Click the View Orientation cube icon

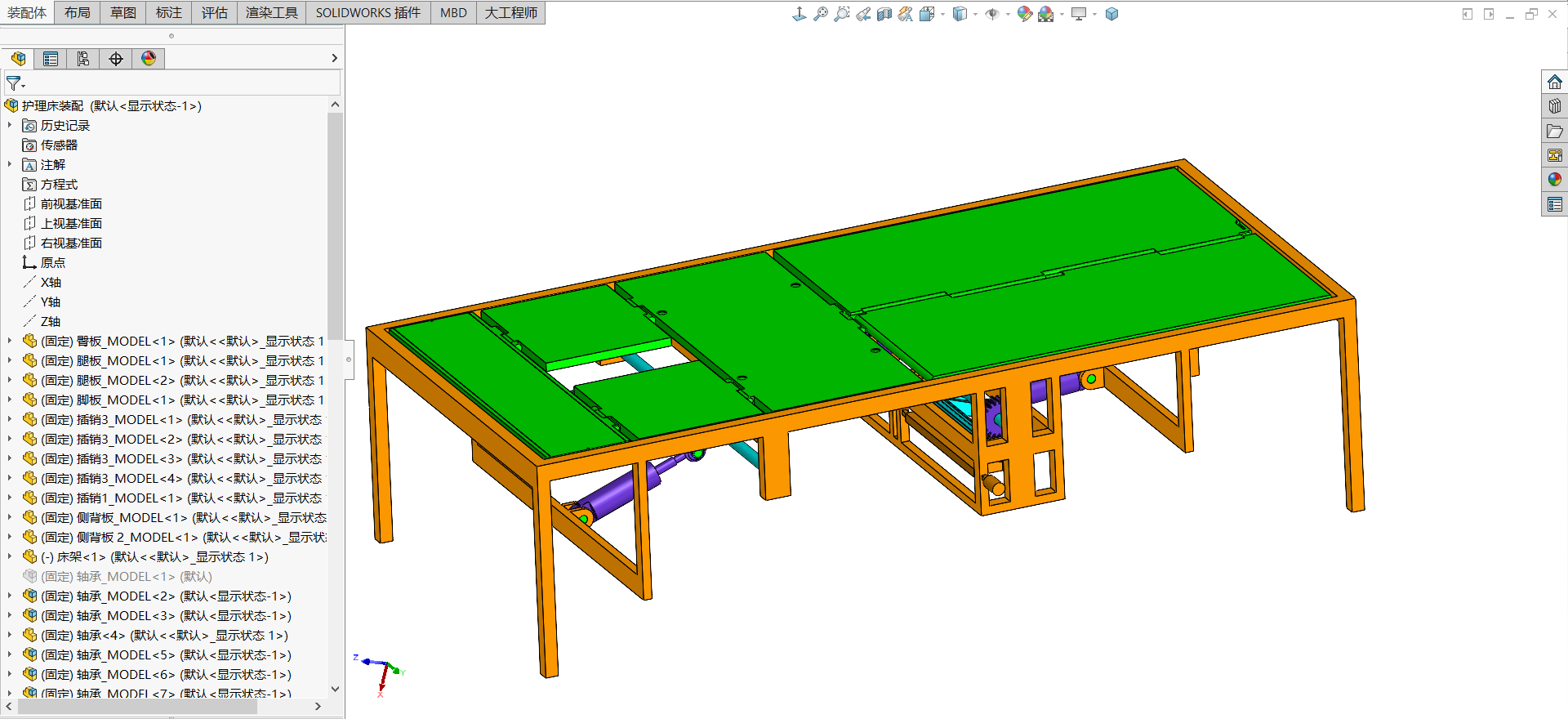pos(927,14)
